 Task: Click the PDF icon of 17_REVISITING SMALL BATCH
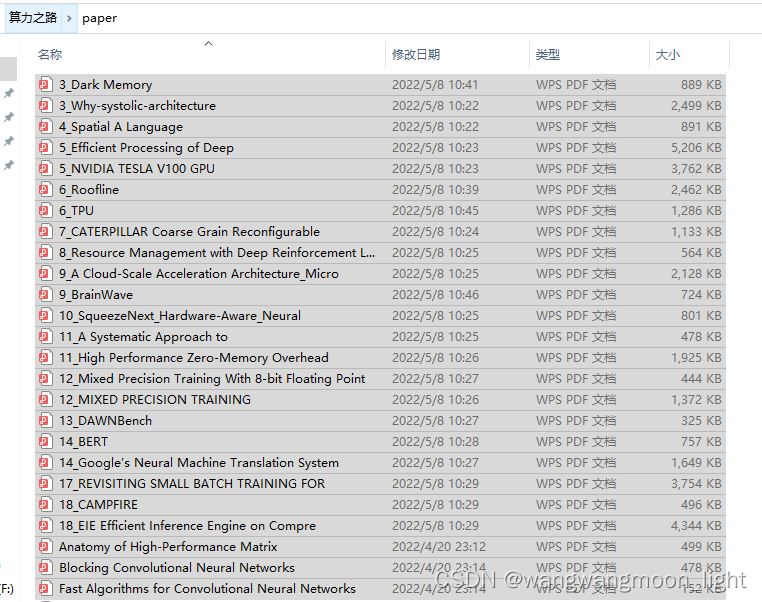click(45, 483)
